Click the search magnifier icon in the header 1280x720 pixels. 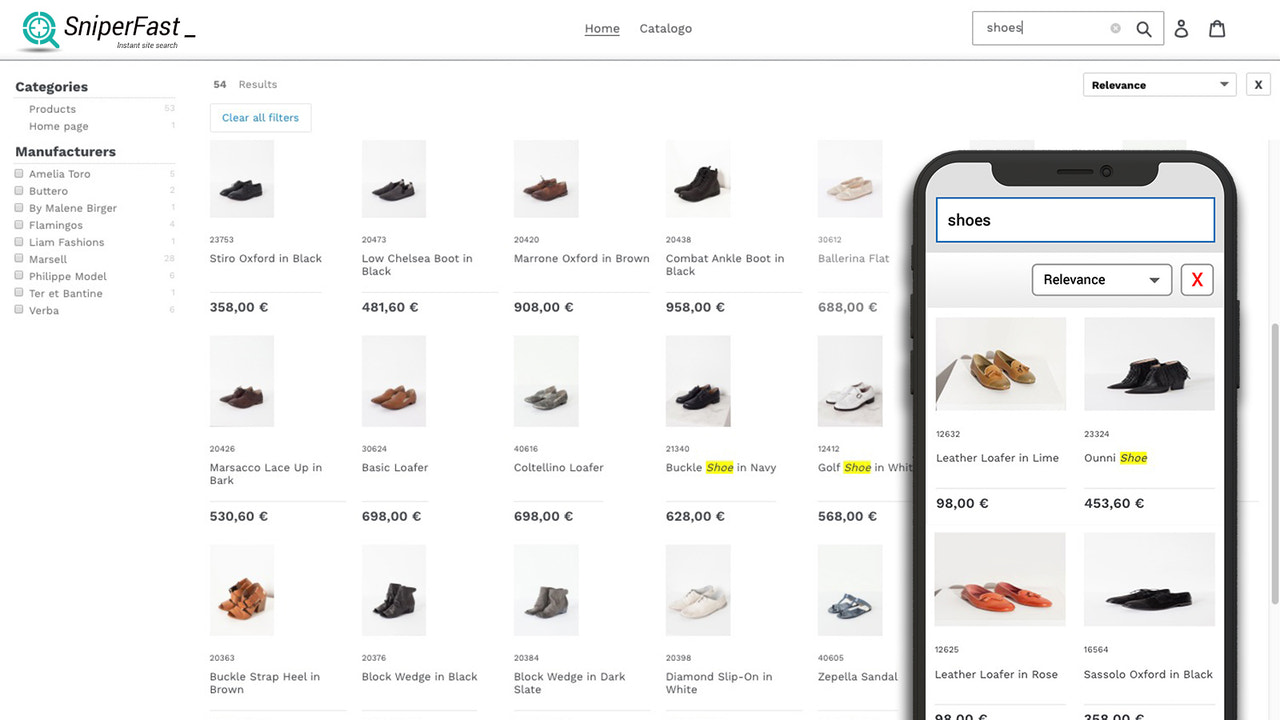pyautogui.click(x=1143, y=28)
